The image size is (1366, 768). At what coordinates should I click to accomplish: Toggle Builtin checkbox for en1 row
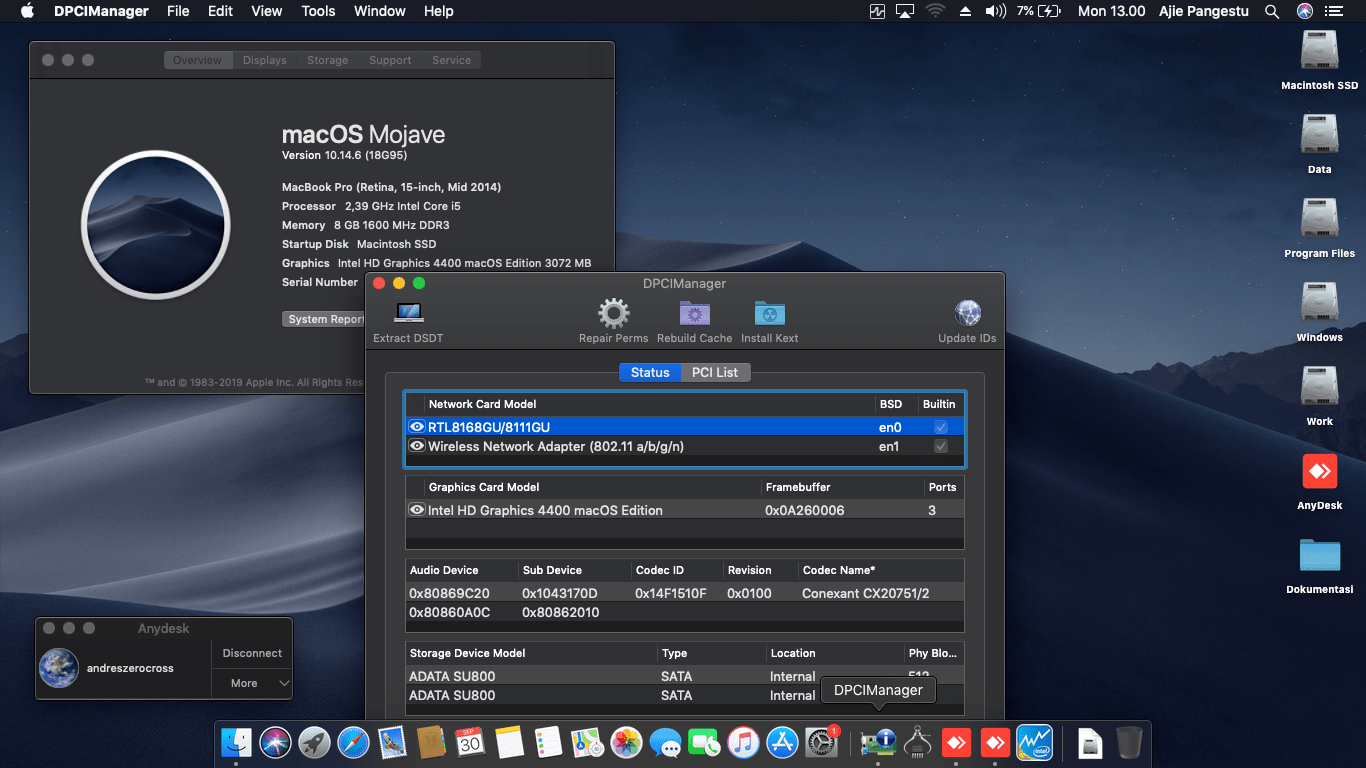click(940, 446)
